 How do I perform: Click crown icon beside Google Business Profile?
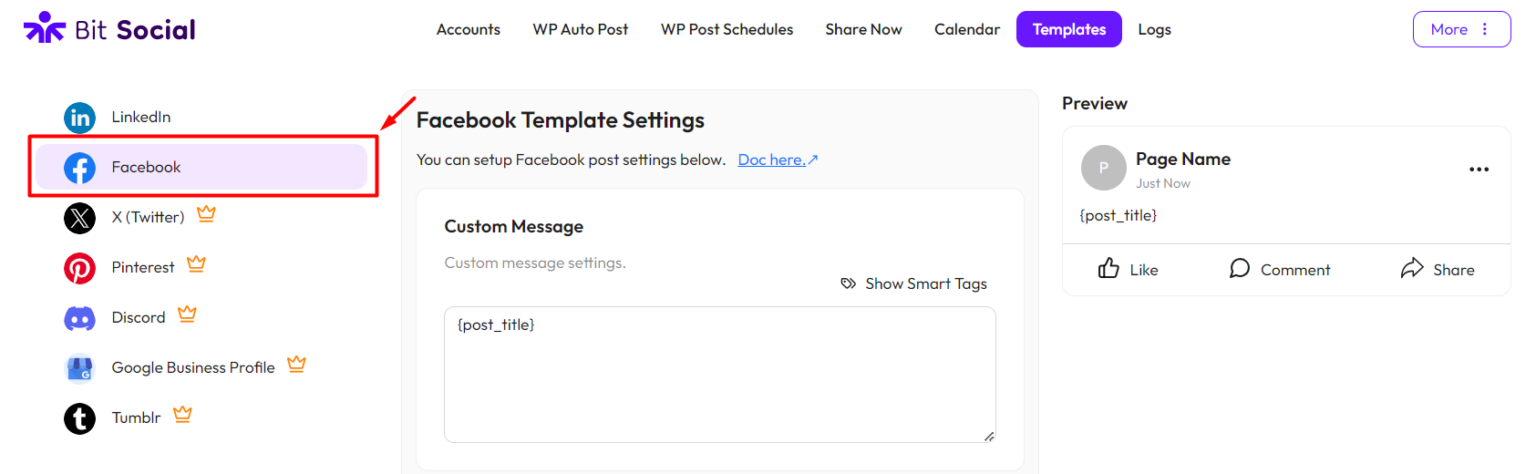[296, 364]
